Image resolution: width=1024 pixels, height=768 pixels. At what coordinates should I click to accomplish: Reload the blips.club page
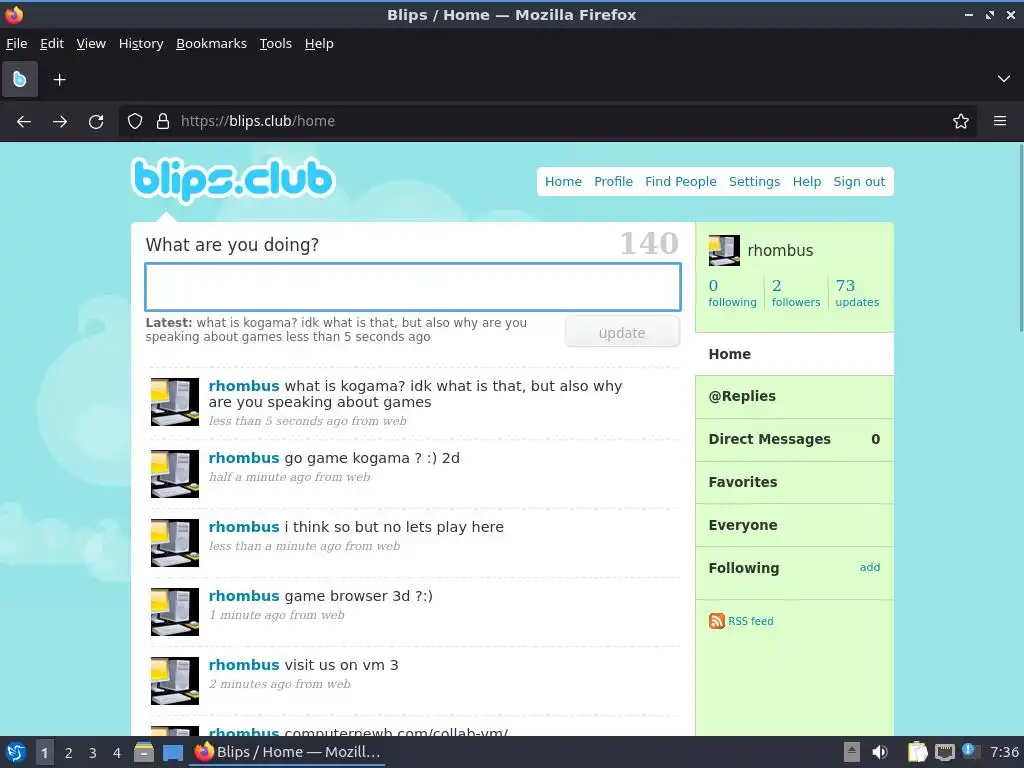coord(96,121)
